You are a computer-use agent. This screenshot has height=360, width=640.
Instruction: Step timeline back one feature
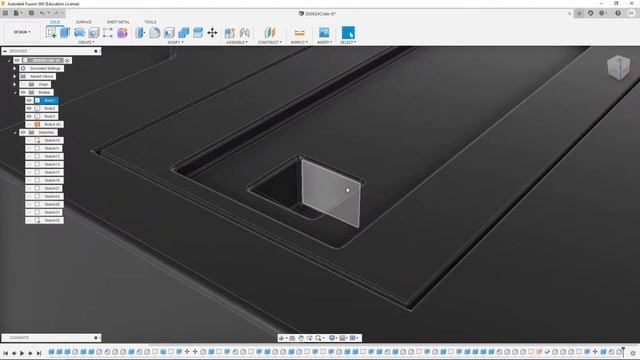14,353
